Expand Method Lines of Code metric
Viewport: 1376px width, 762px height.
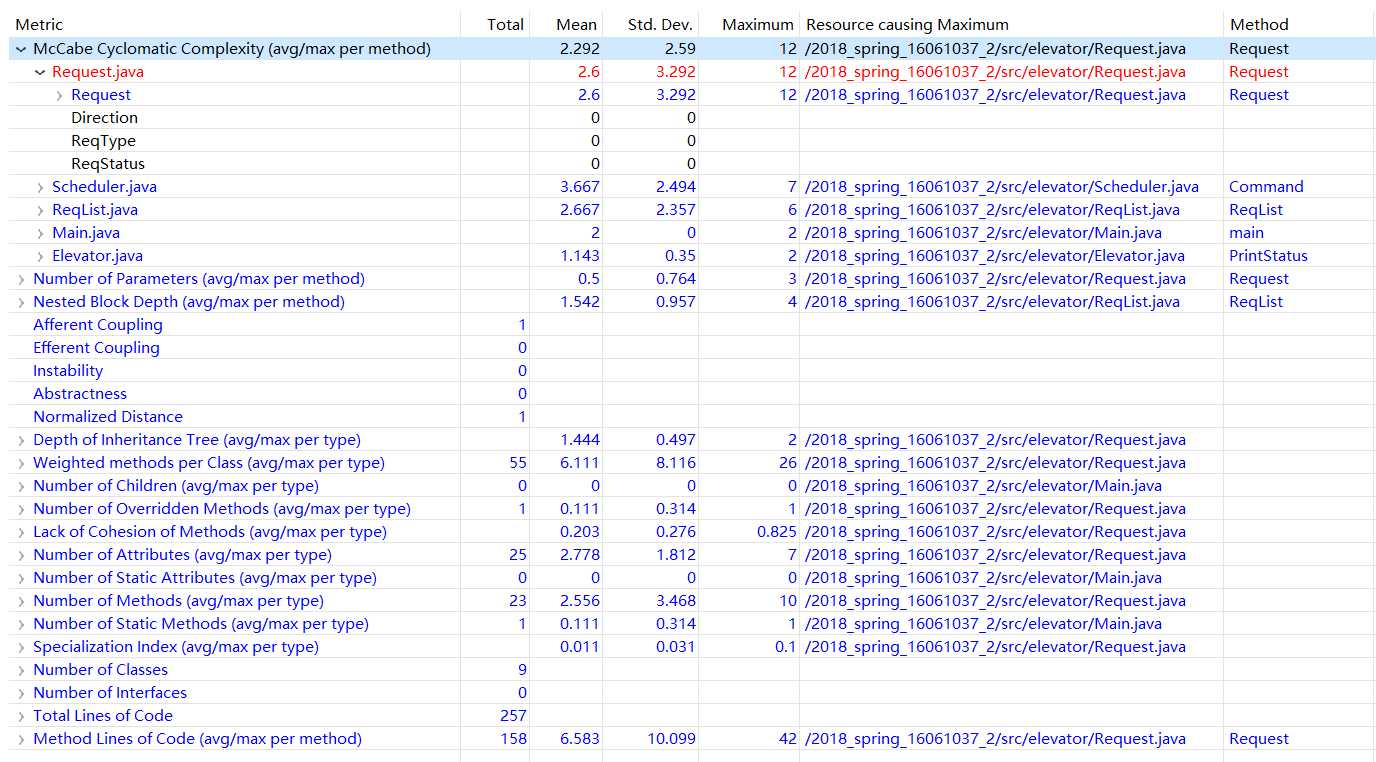[21, 739]
